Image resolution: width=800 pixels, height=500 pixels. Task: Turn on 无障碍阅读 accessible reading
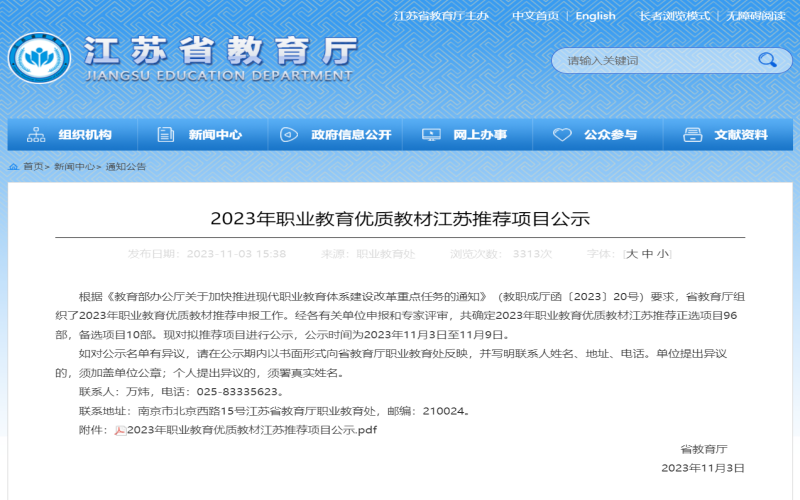[x=755, y=16]
